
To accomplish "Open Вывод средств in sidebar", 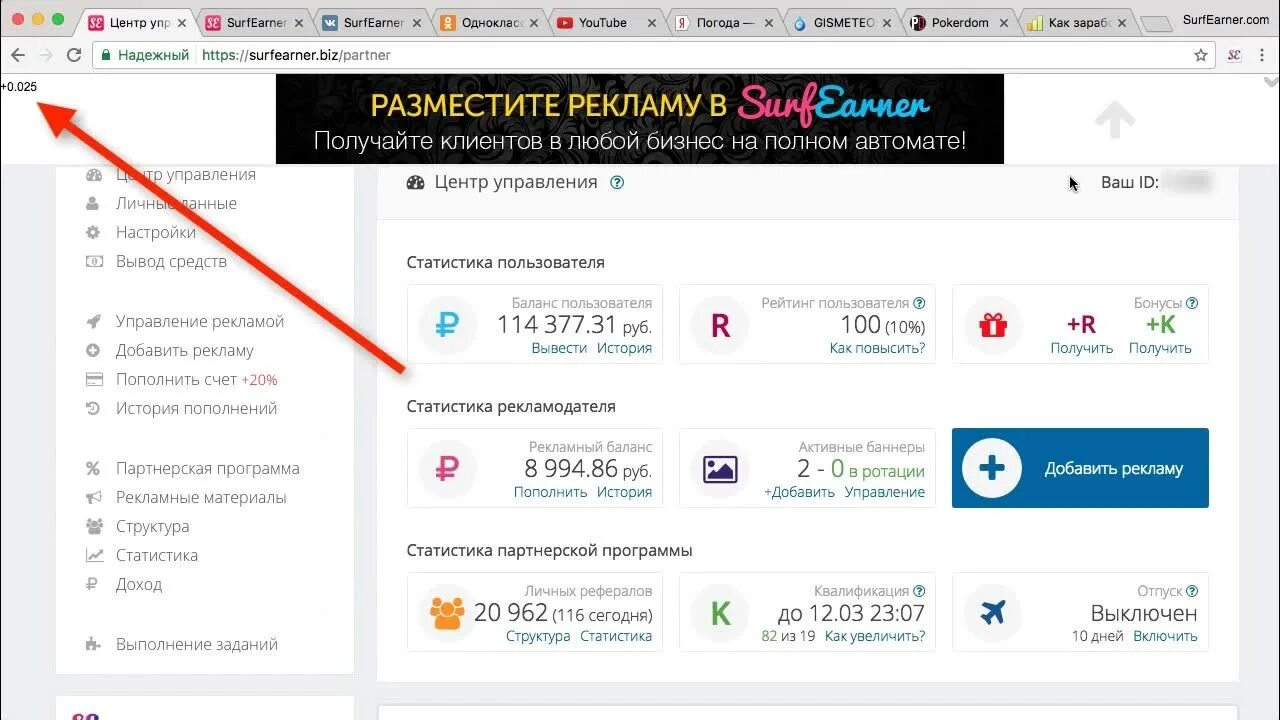I will coord(171,262).
